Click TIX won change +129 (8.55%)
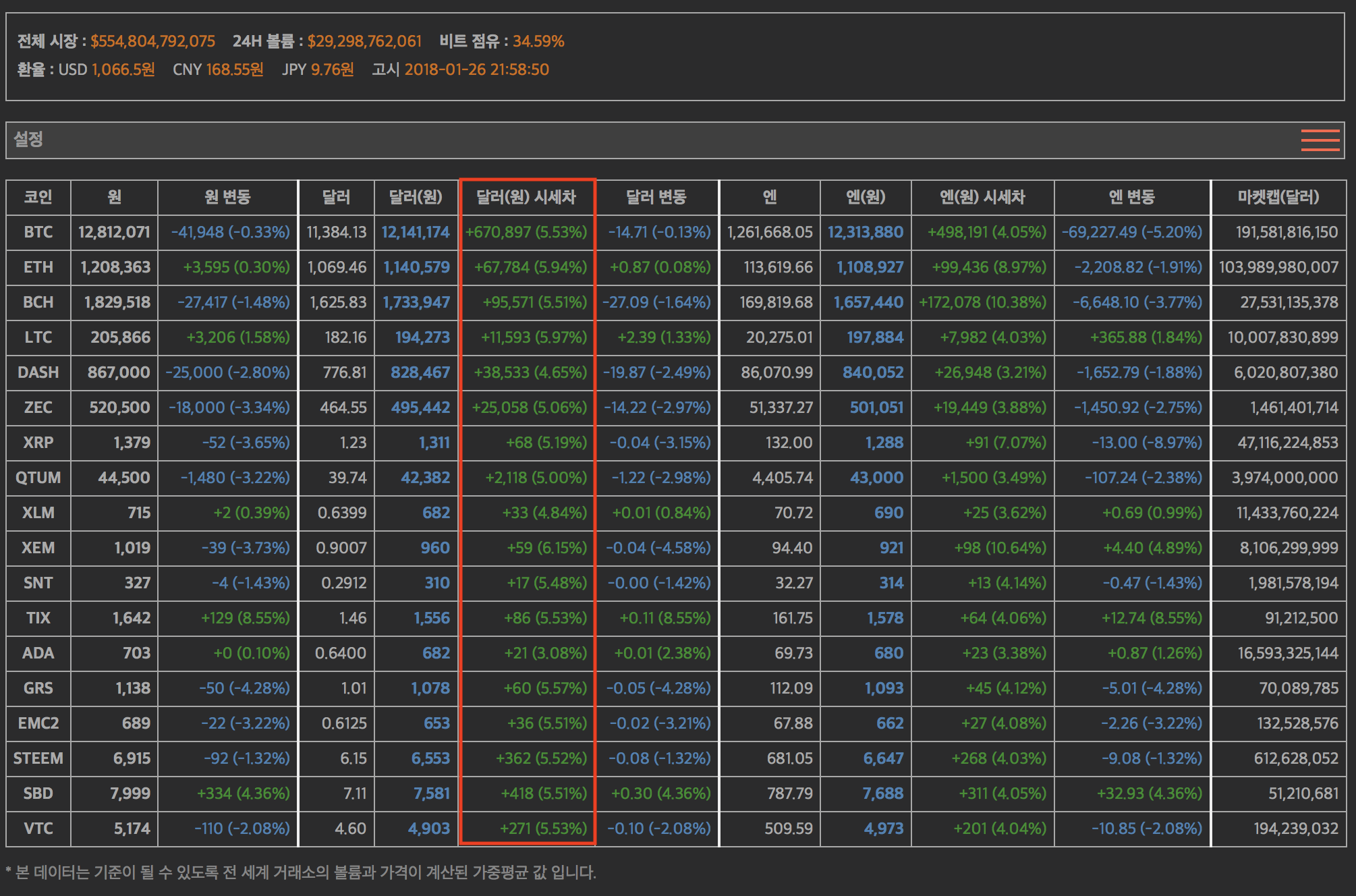The width and height of the screenshot is (1356, 896). [246, 618]
